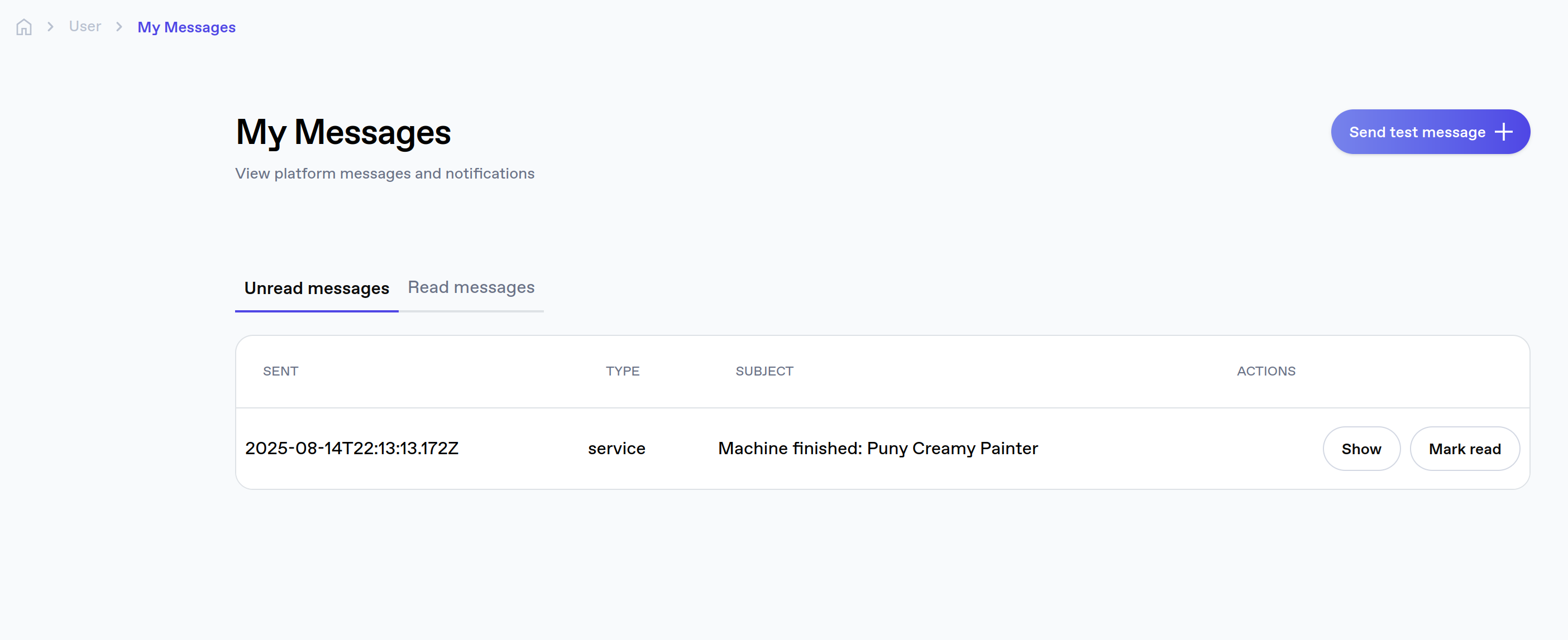Click the User breadcrumb entry

85,26
